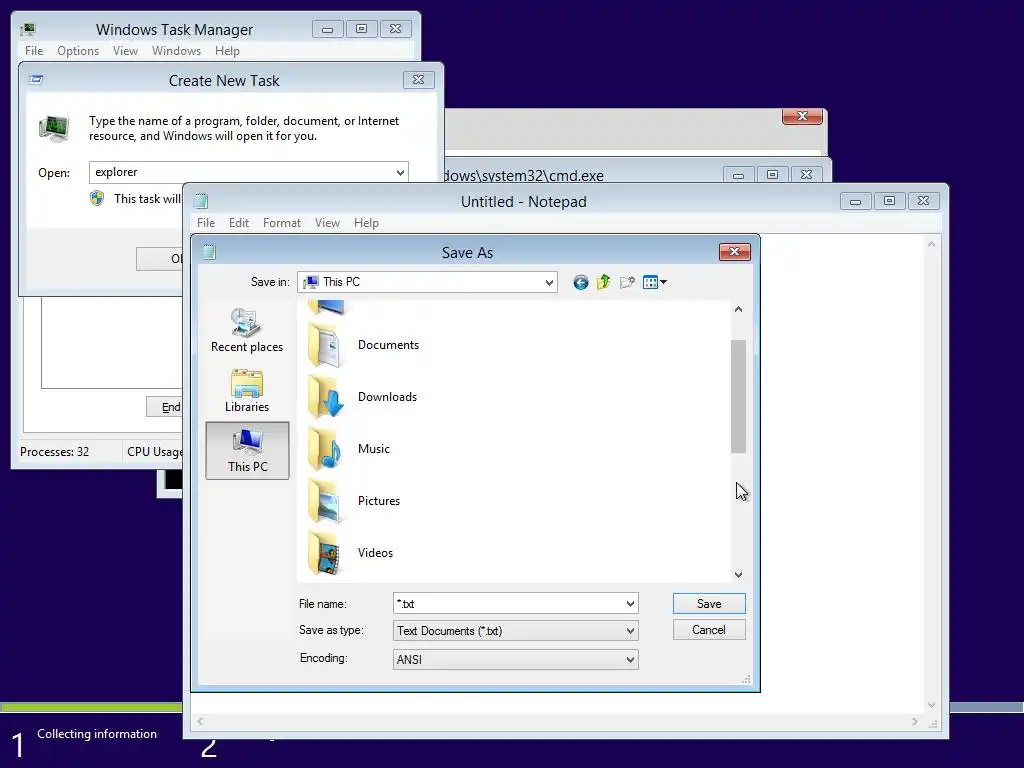1024x768 pixels.
Task: Select the Downloads folder icon
Action: tap(325, 396)
